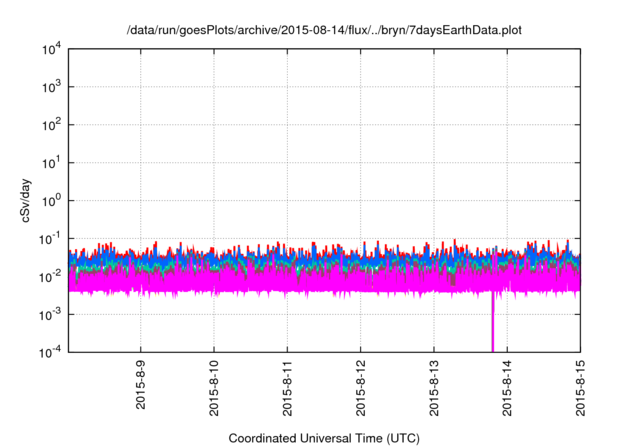Click the 10^0 y-axis tick label

51,201
